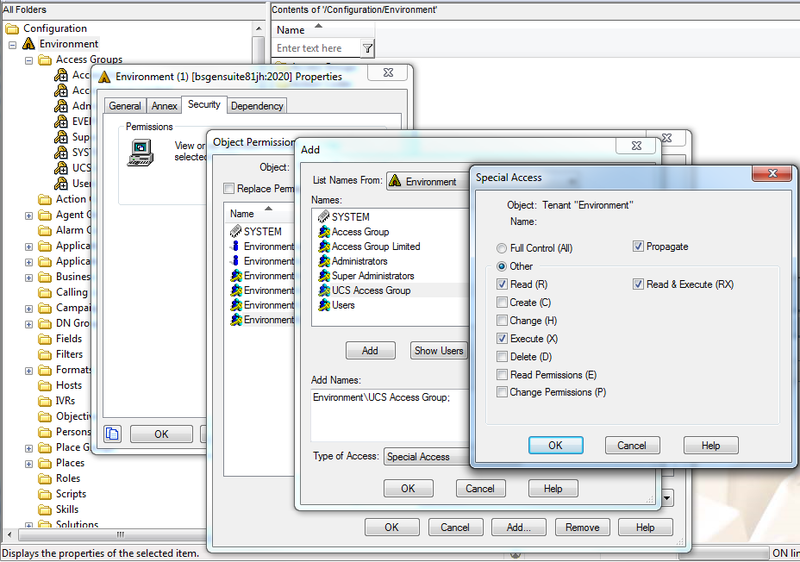Tick the Change Permissions (P) checkbox
The width and height of the screenshot is (800, 562).
coord(502,393)
